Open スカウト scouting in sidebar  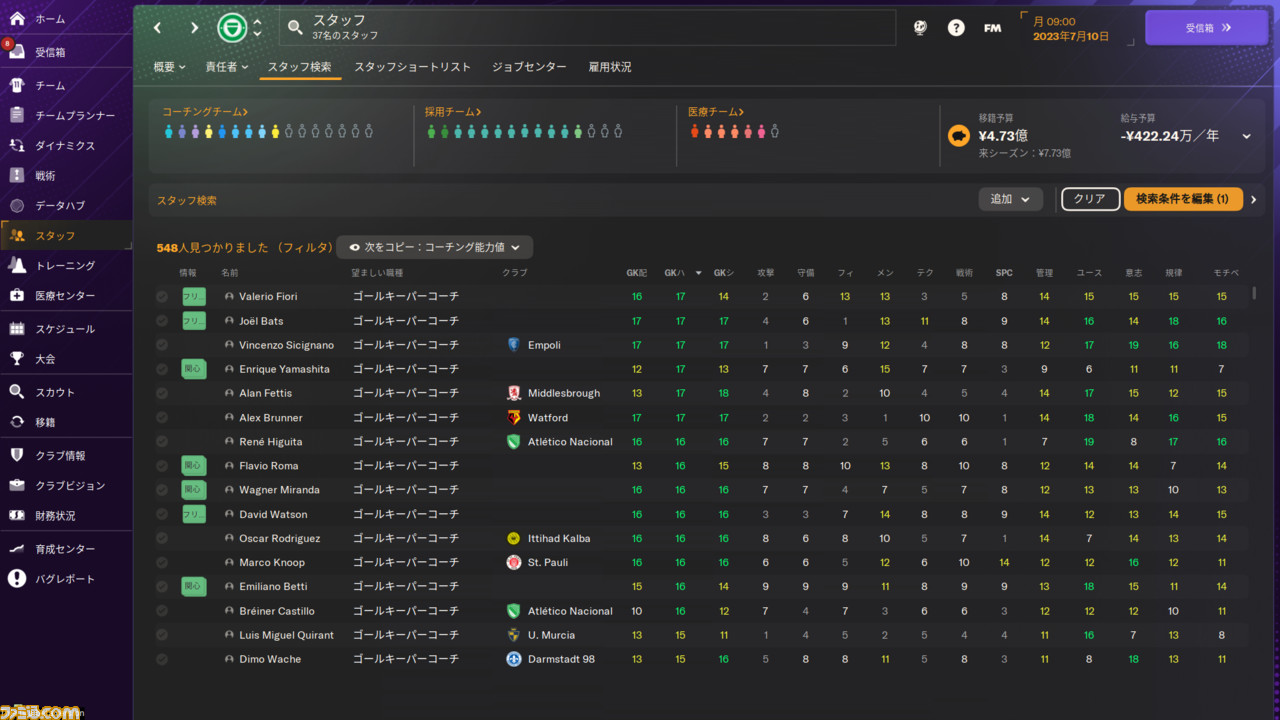click(x=55, y=392)
